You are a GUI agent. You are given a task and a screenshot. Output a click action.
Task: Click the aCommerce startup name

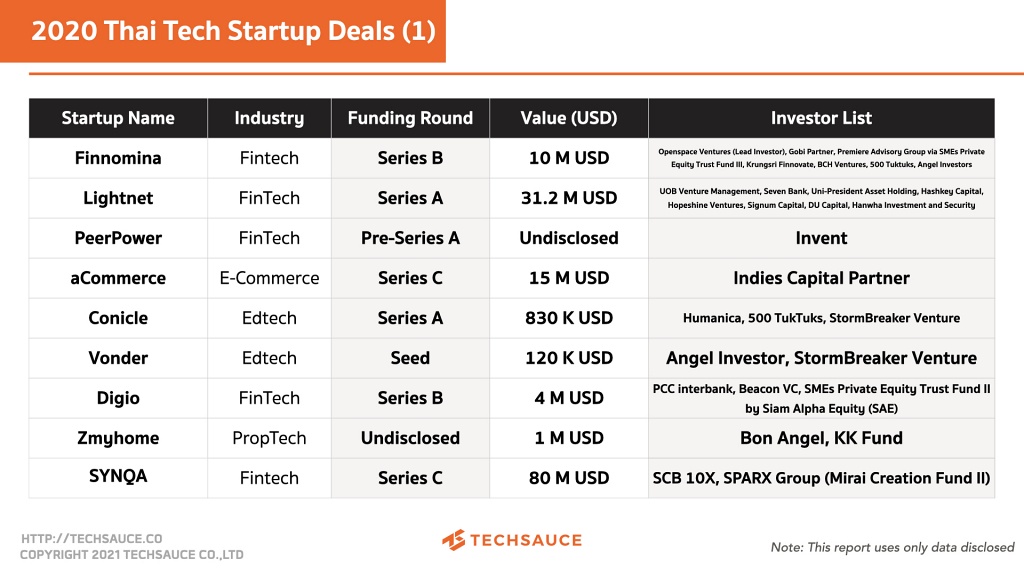tap(118, 278)
